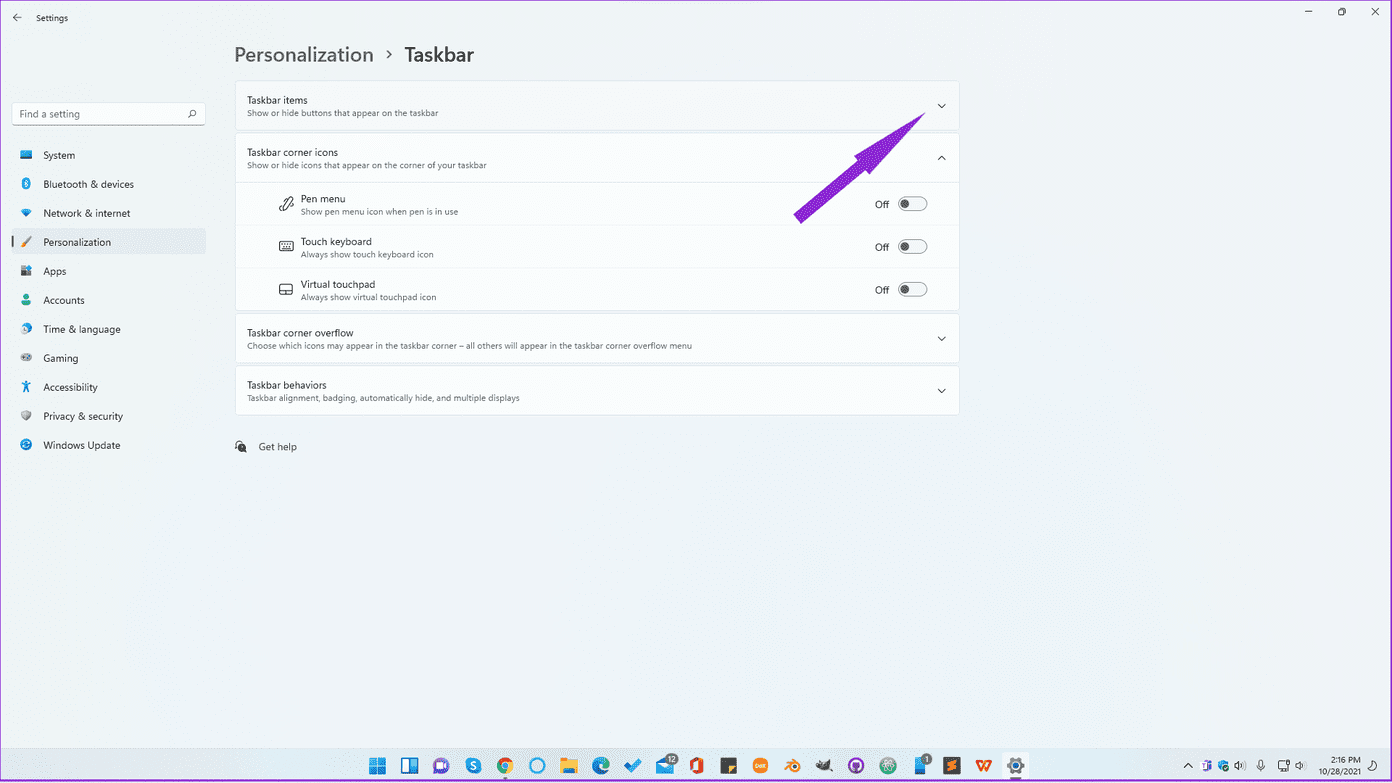Image resolution: width=1392 pixels, height=783 pixels.
Task: Select Network & internet in the sidebar
Action: 108,213
